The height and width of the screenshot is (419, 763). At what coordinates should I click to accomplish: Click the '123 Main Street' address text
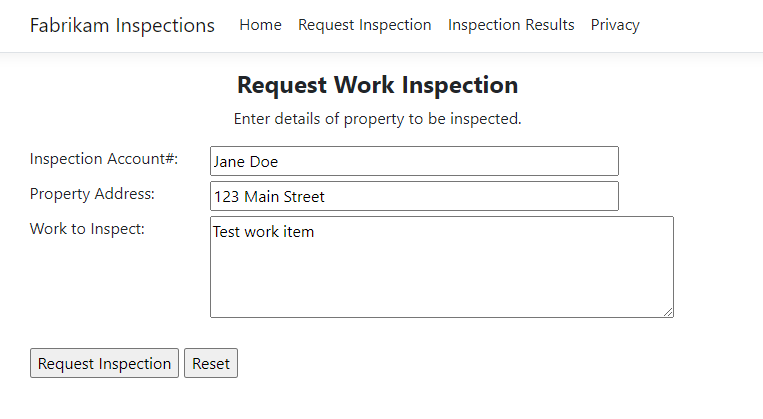click(269, 197)
